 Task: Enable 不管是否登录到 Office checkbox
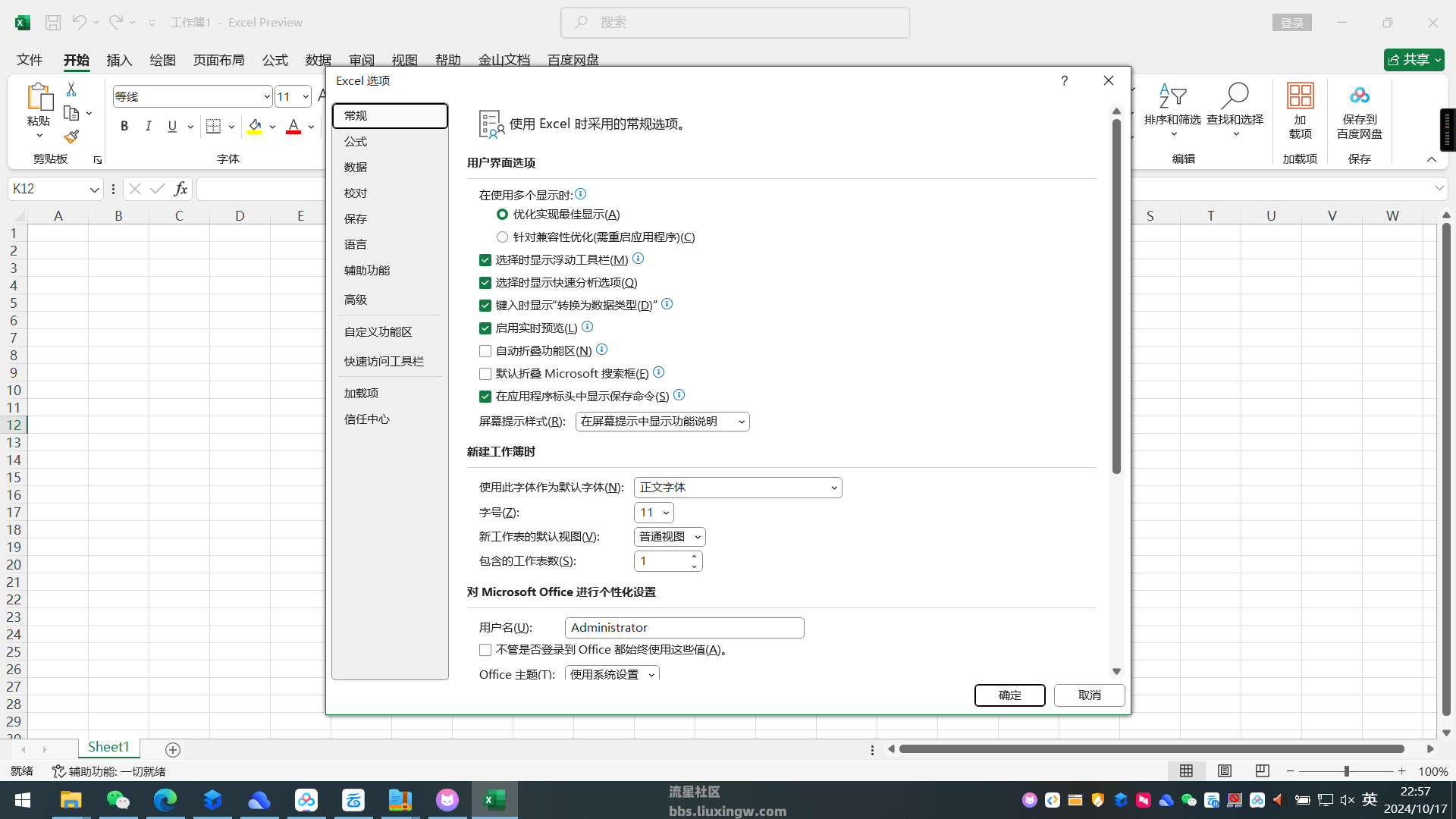tap(485, 650)
